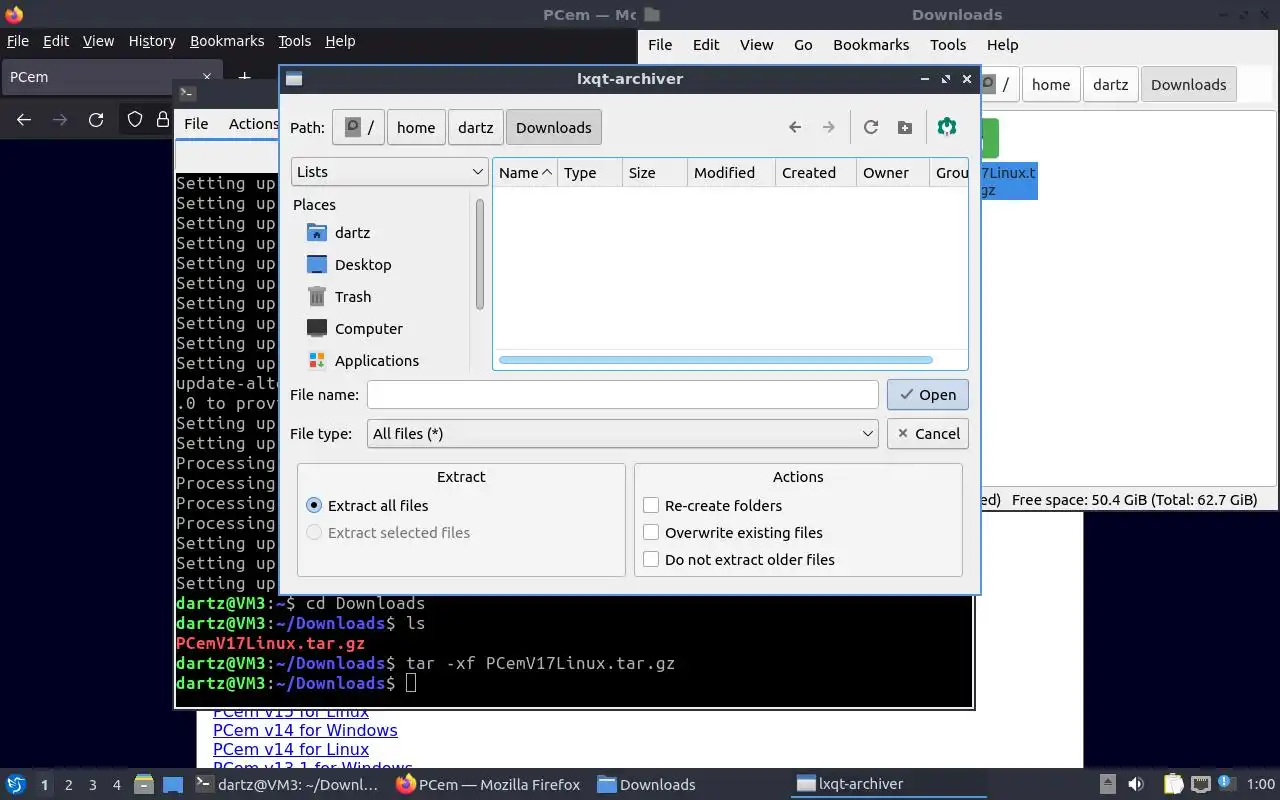Sort by Name column header
This screenshot has width=1280, height=800.
pos(526,173)
